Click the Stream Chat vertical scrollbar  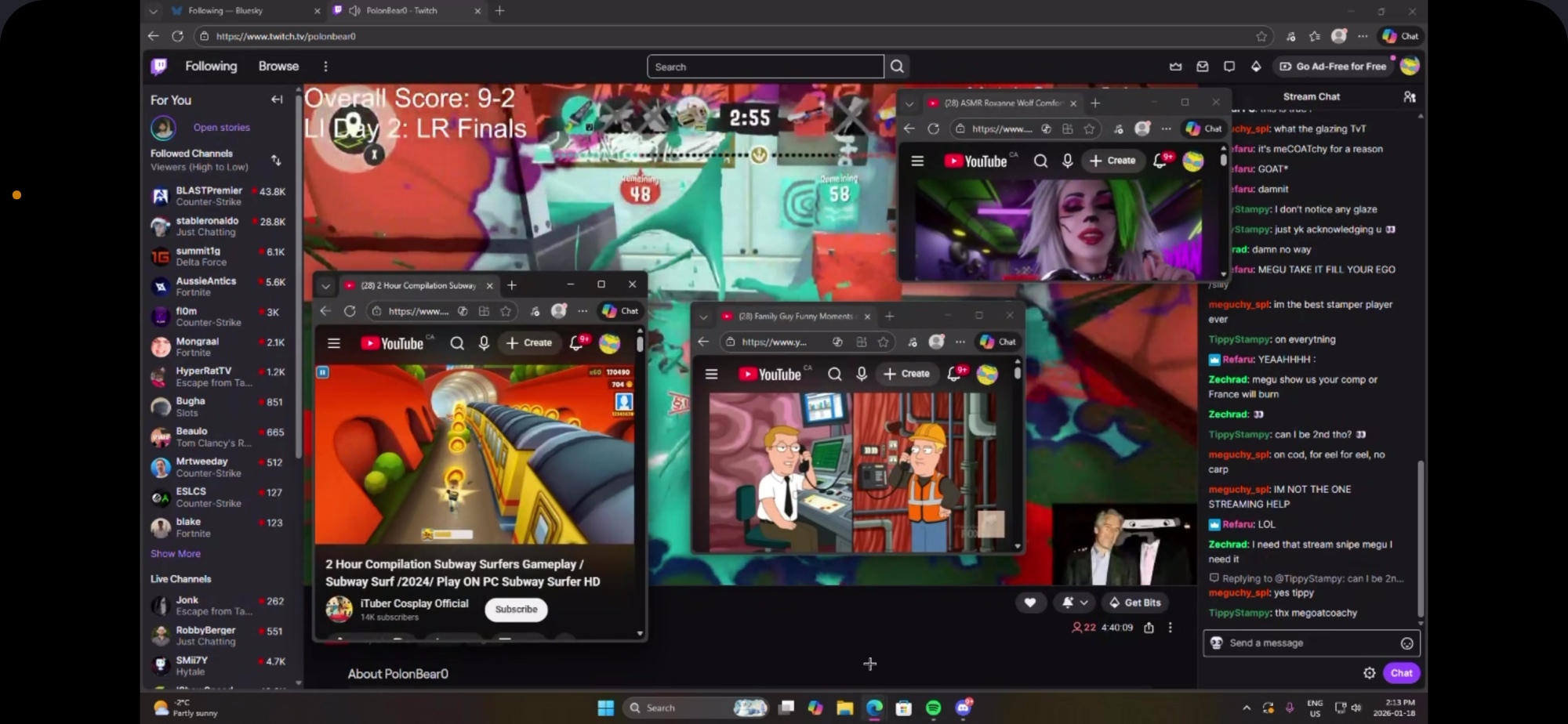1420,539
